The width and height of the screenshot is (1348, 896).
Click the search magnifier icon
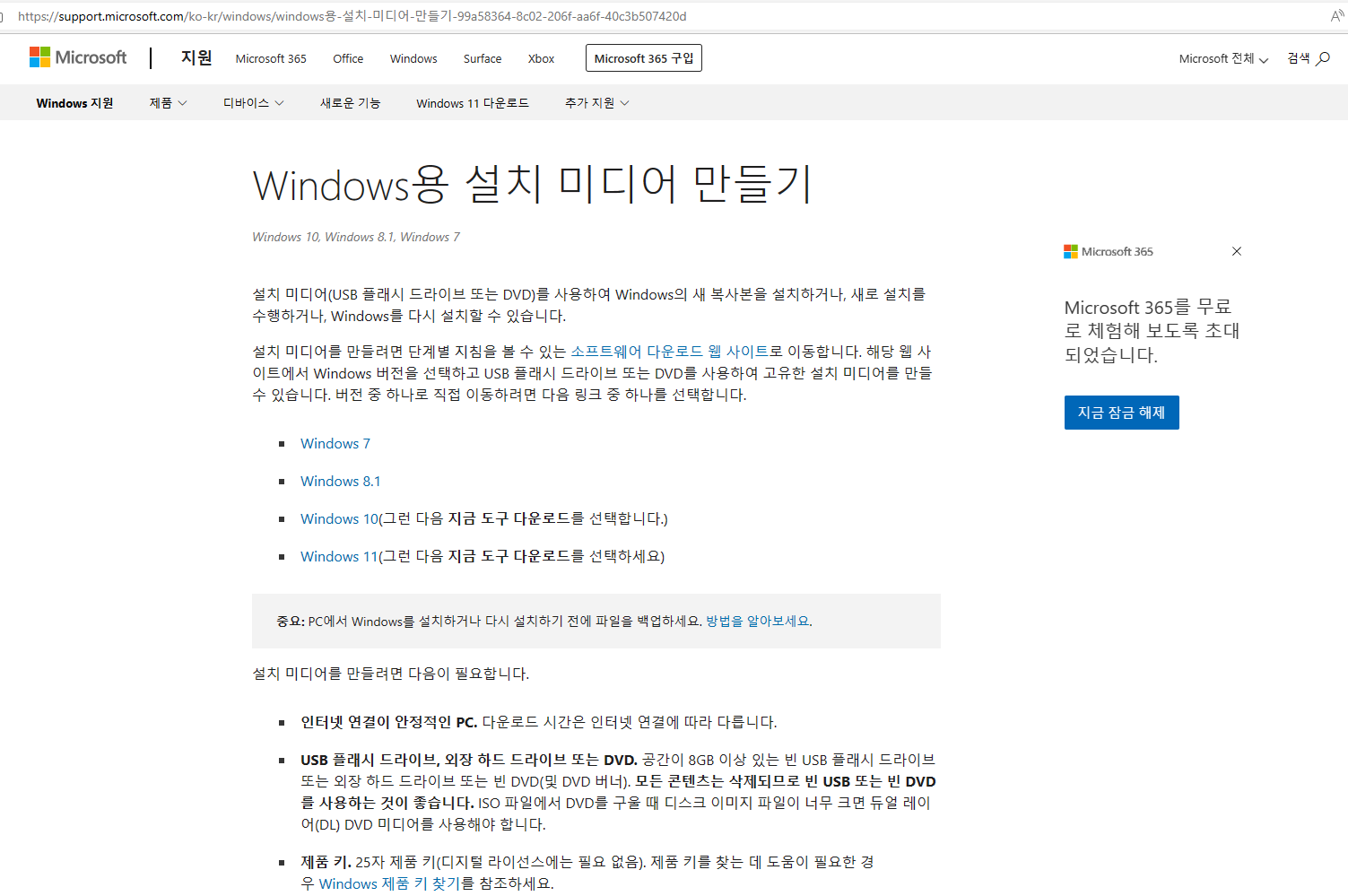pos(1323,58)
